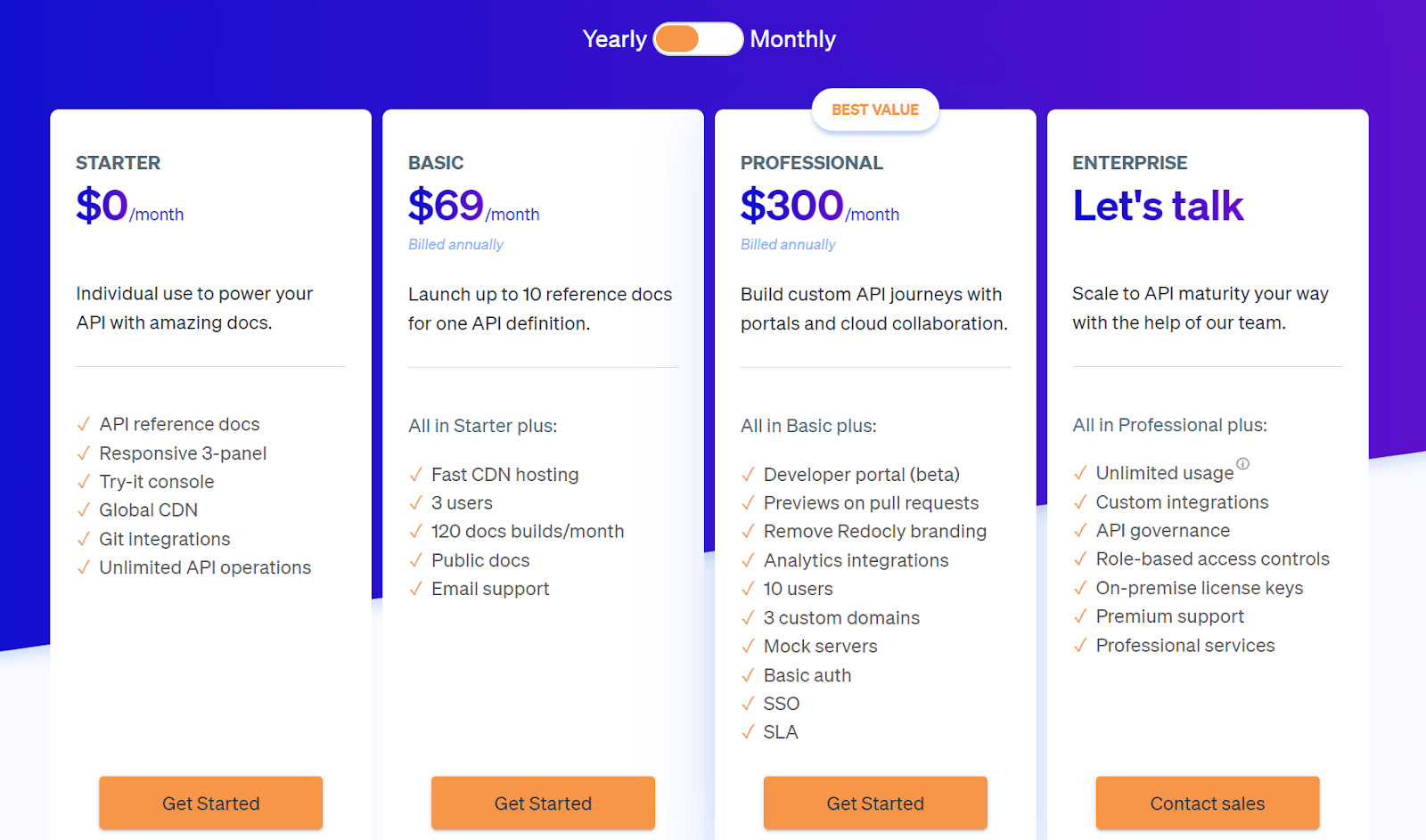Click the $69/month price text
The image size is (1426, 840).
tap(473, 207)
